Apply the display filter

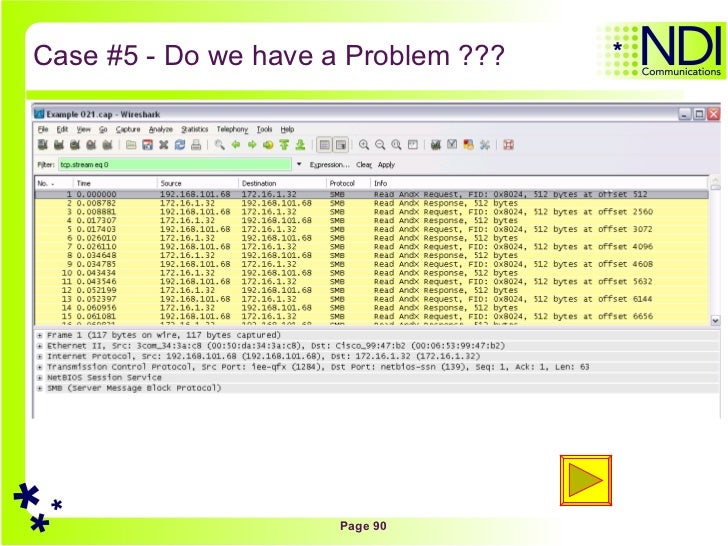pyautogui.click(x=386, y=164)
